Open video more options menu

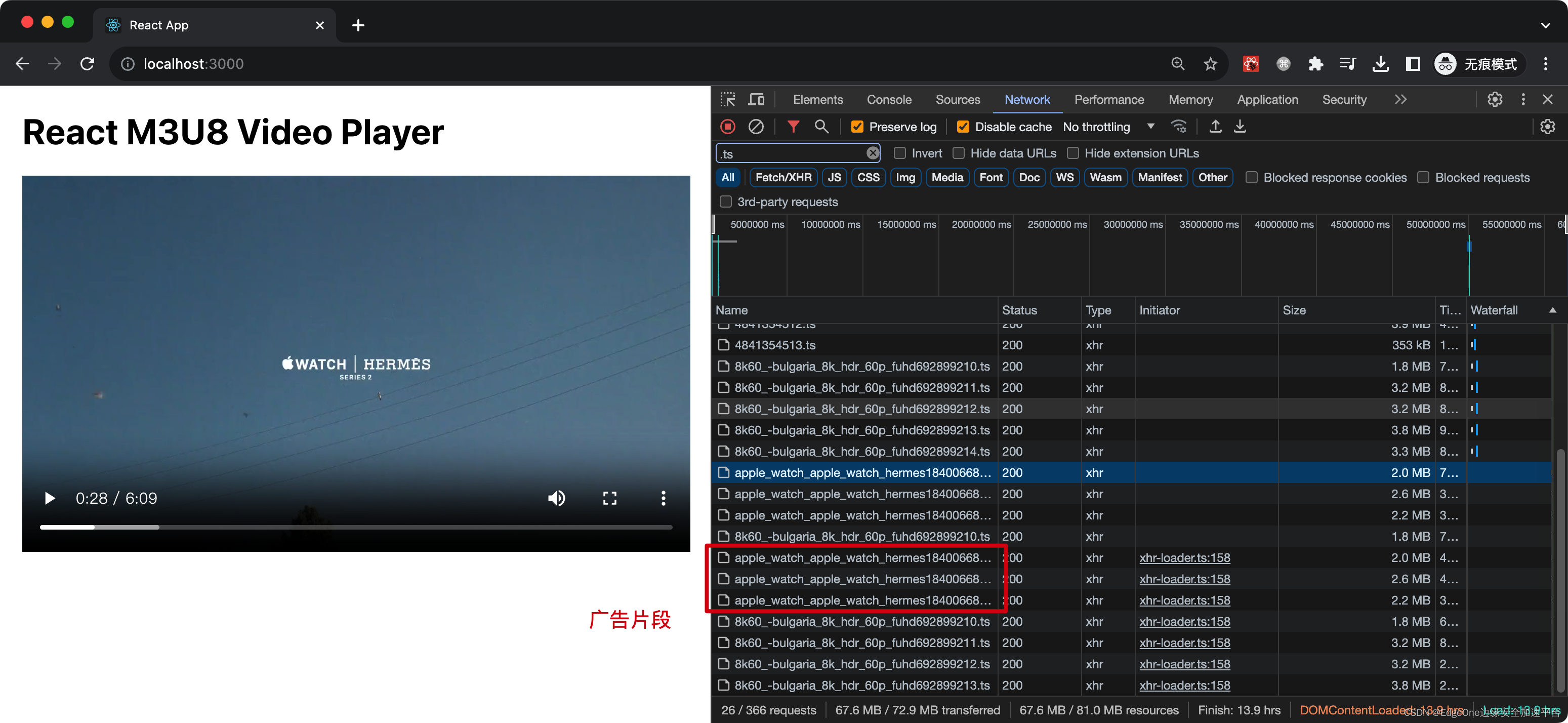coord(663,498)
